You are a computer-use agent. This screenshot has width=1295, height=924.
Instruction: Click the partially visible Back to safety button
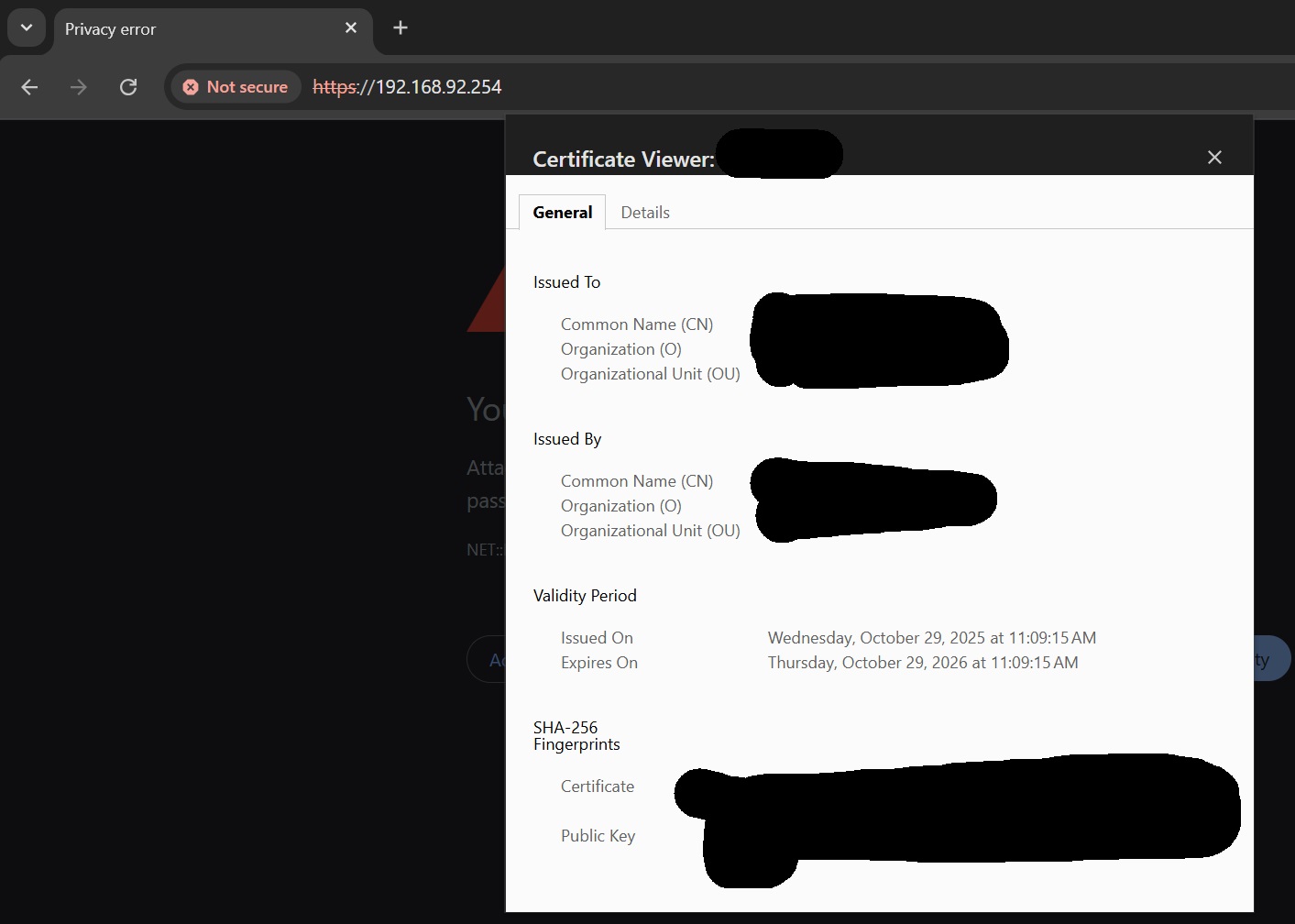pyautogui.click(x=1272, y=660)
